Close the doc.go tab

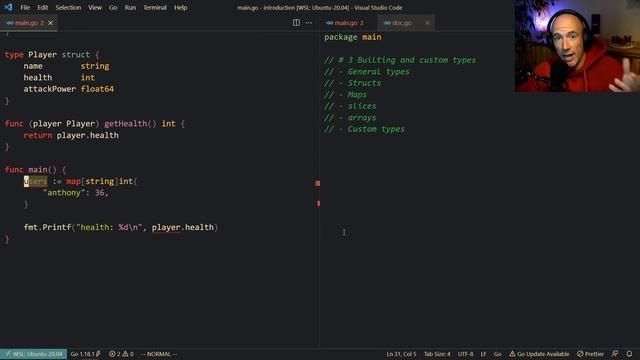427,23
